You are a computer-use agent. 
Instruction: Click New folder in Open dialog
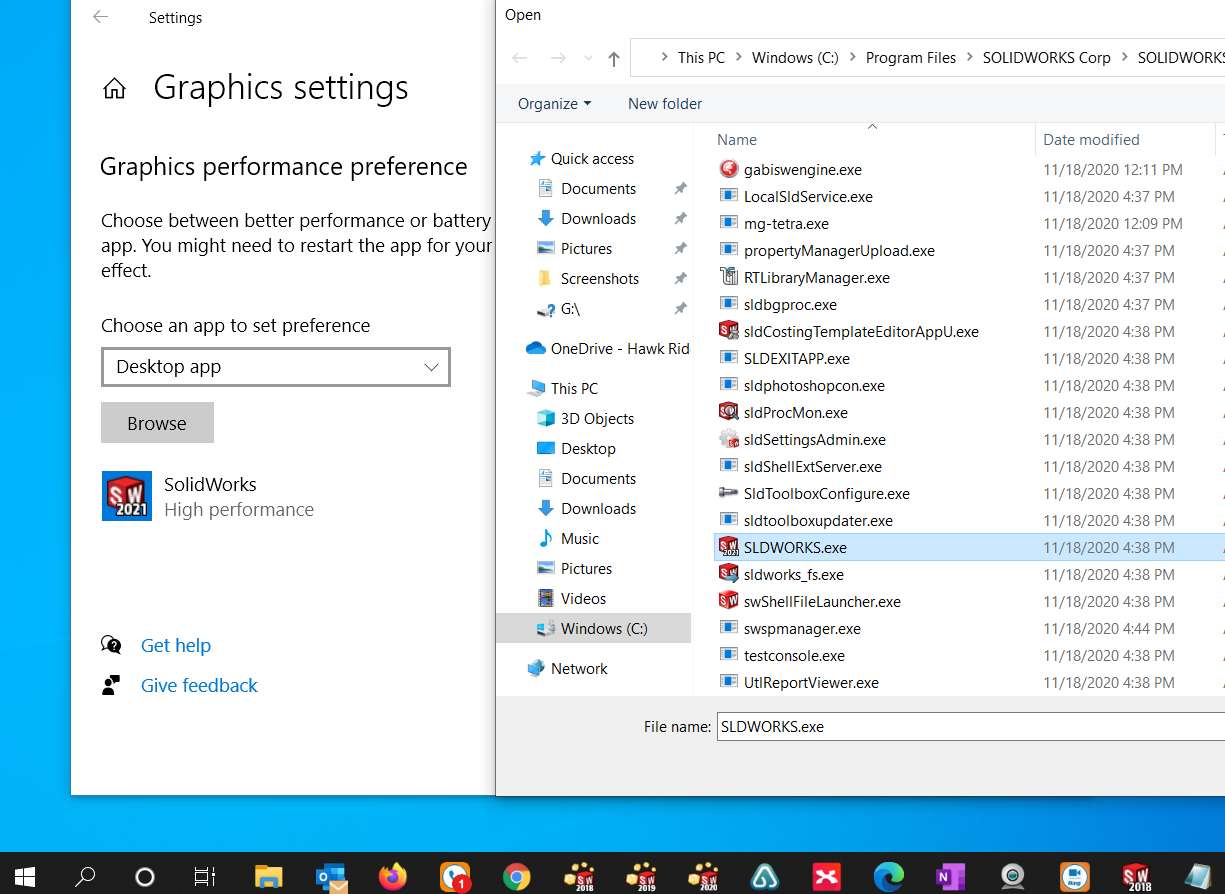[x=665, y=104]
